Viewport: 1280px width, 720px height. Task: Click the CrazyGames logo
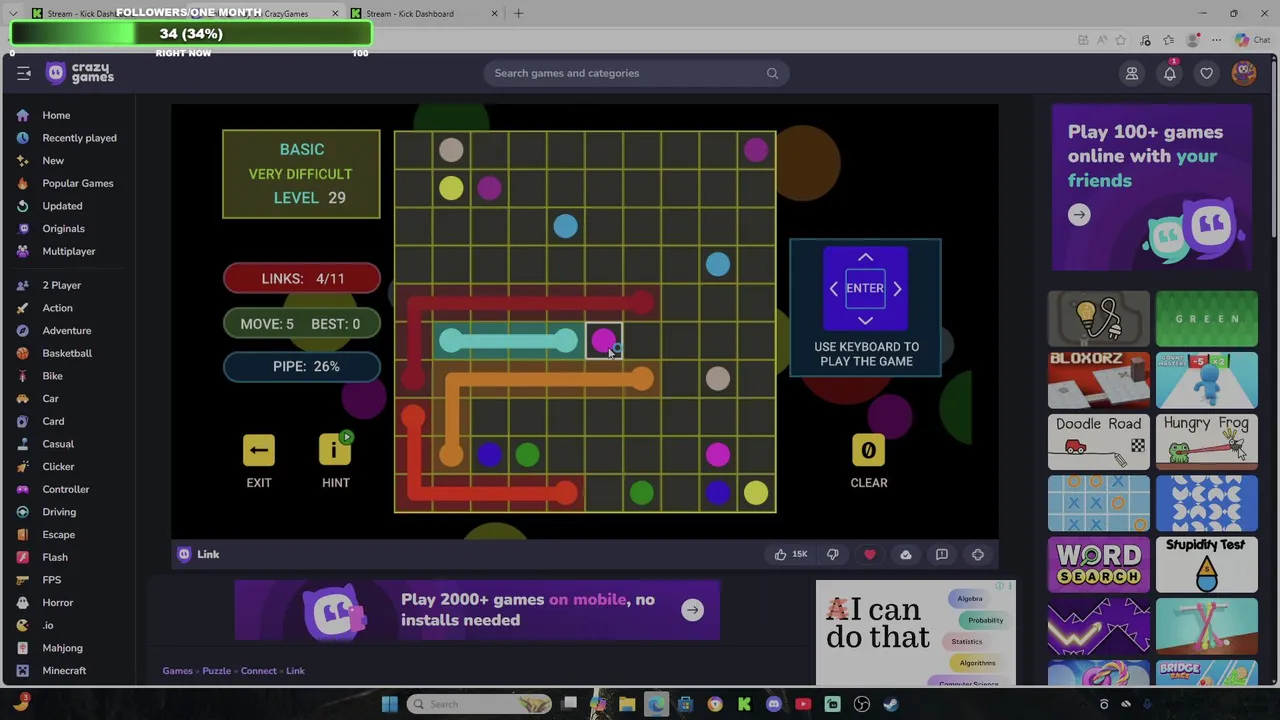click(80, 73)
